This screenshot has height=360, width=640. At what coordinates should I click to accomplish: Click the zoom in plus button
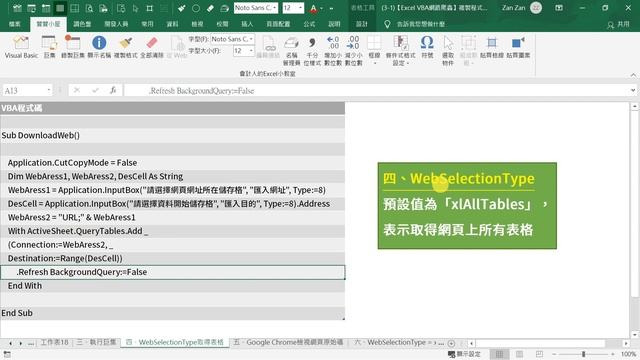pos(613,354)
